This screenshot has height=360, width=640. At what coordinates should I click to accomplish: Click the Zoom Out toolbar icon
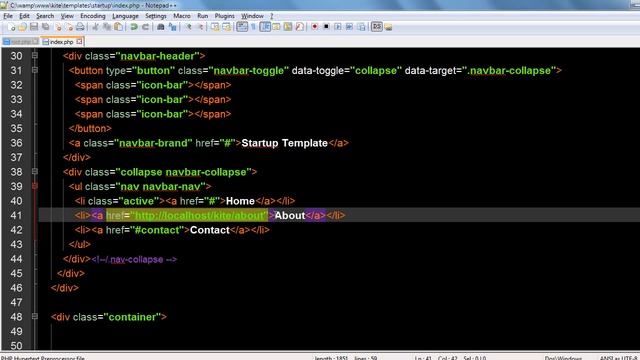pyautogui.click(x=200, y=27)
